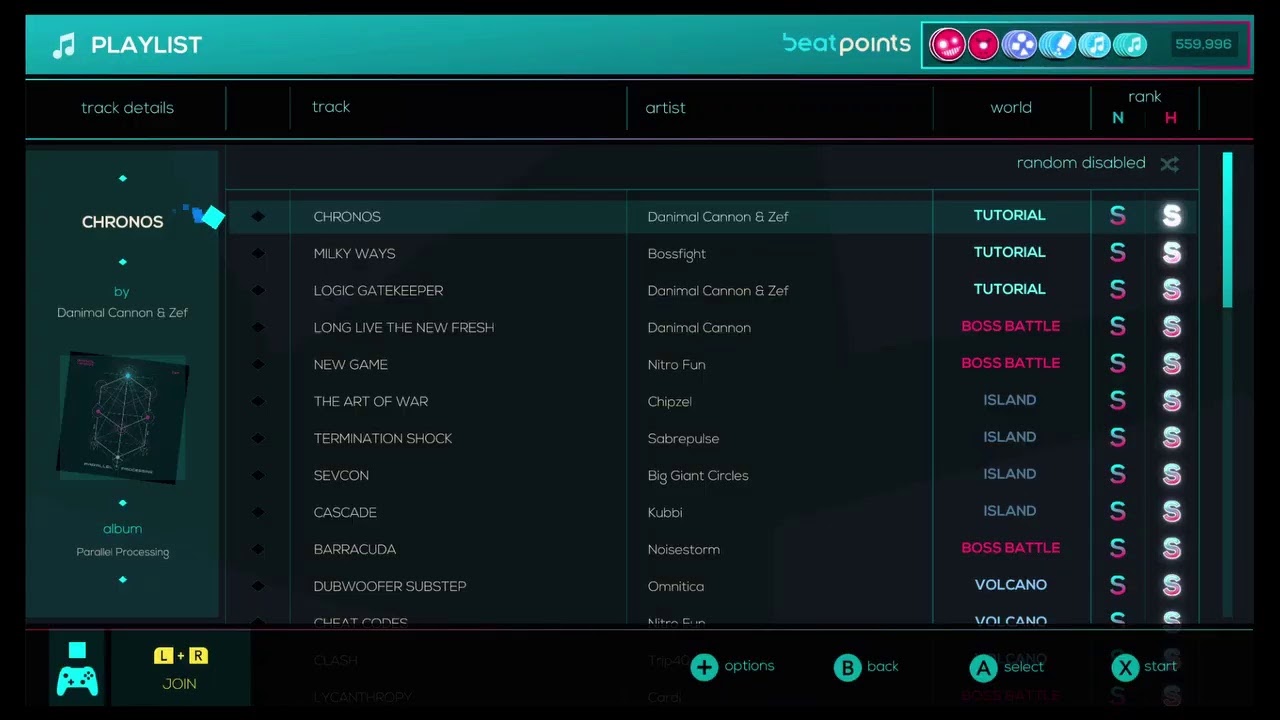Click the TUTORIAL label for MILKY WAYS
This screenshot has height=720, width=1280.
pos(1010,252)
